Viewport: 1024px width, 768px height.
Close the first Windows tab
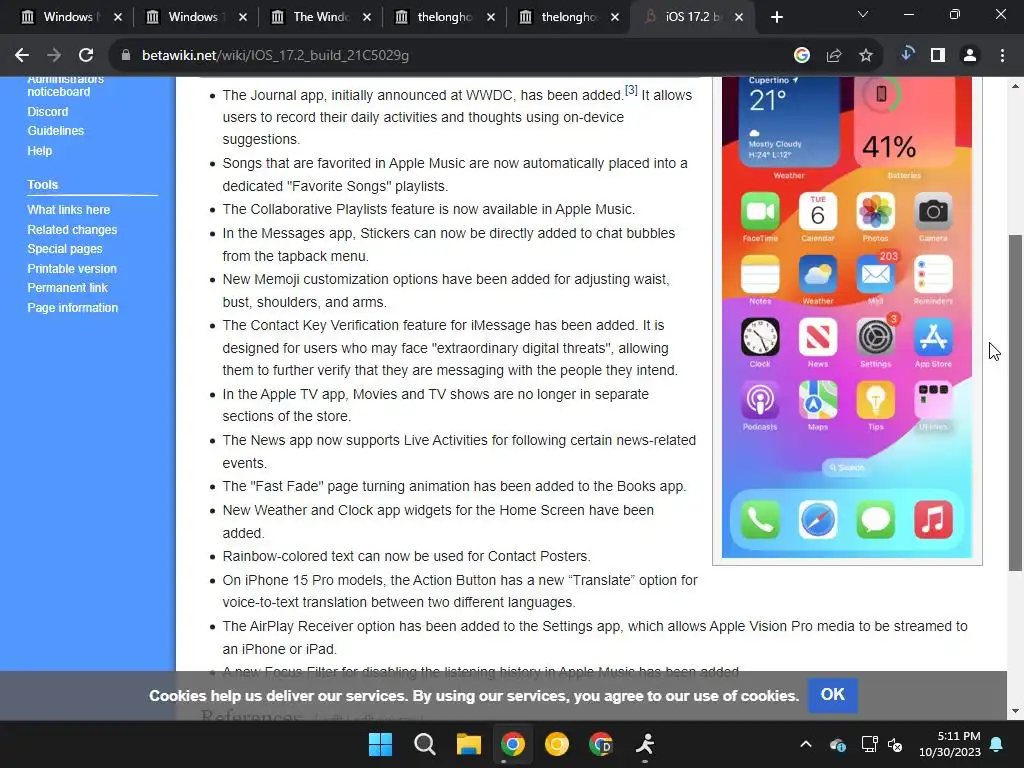click(118, 17)
